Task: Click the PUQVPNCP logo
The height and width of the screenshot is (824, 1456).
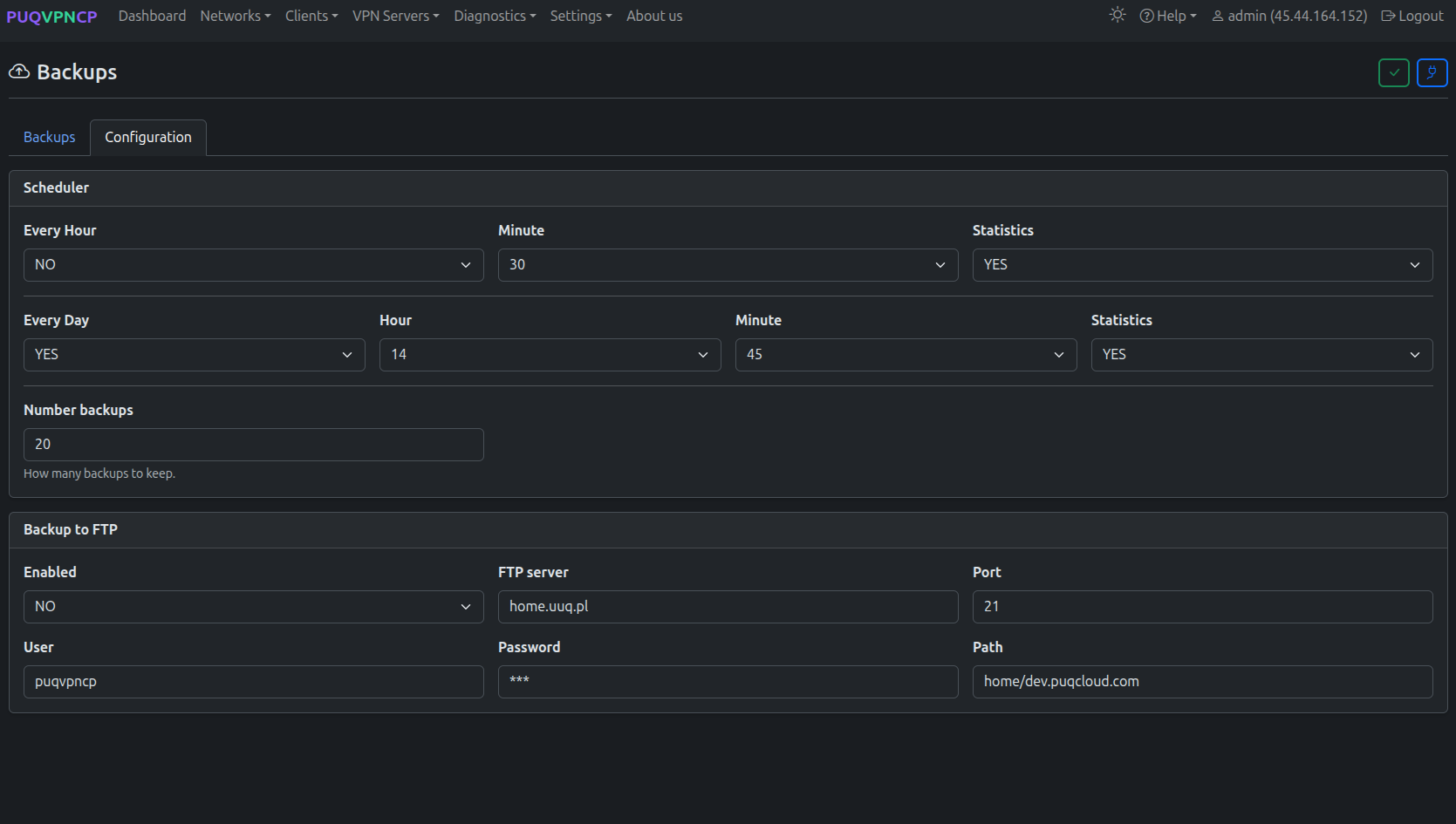Action: (x=51, y=16)
